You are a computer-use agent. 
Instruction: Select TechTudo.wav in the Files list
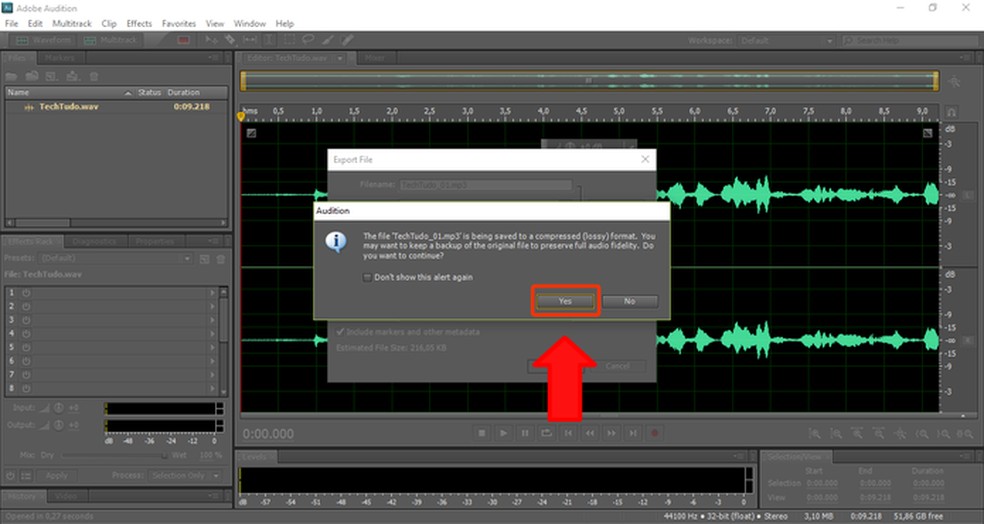click(68, 106)
